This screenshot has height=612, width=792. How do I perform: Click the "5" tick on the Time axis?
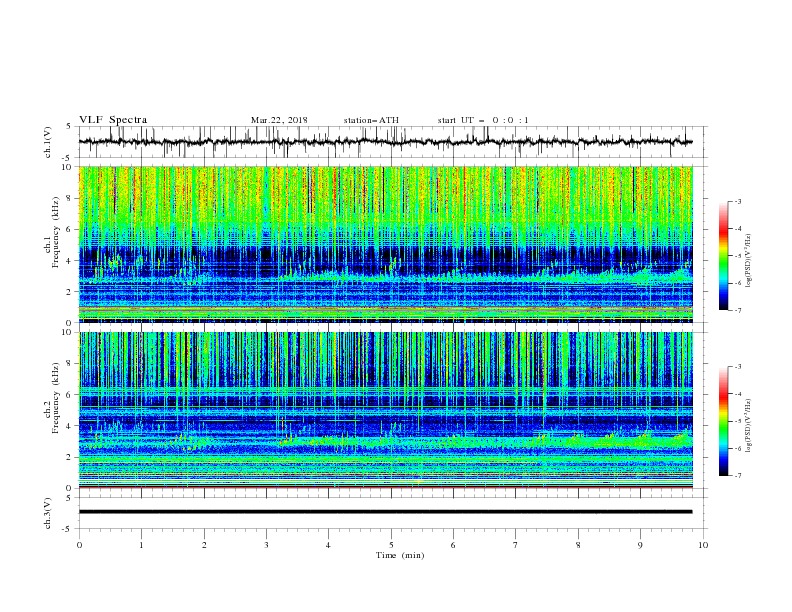click(391, 545)
